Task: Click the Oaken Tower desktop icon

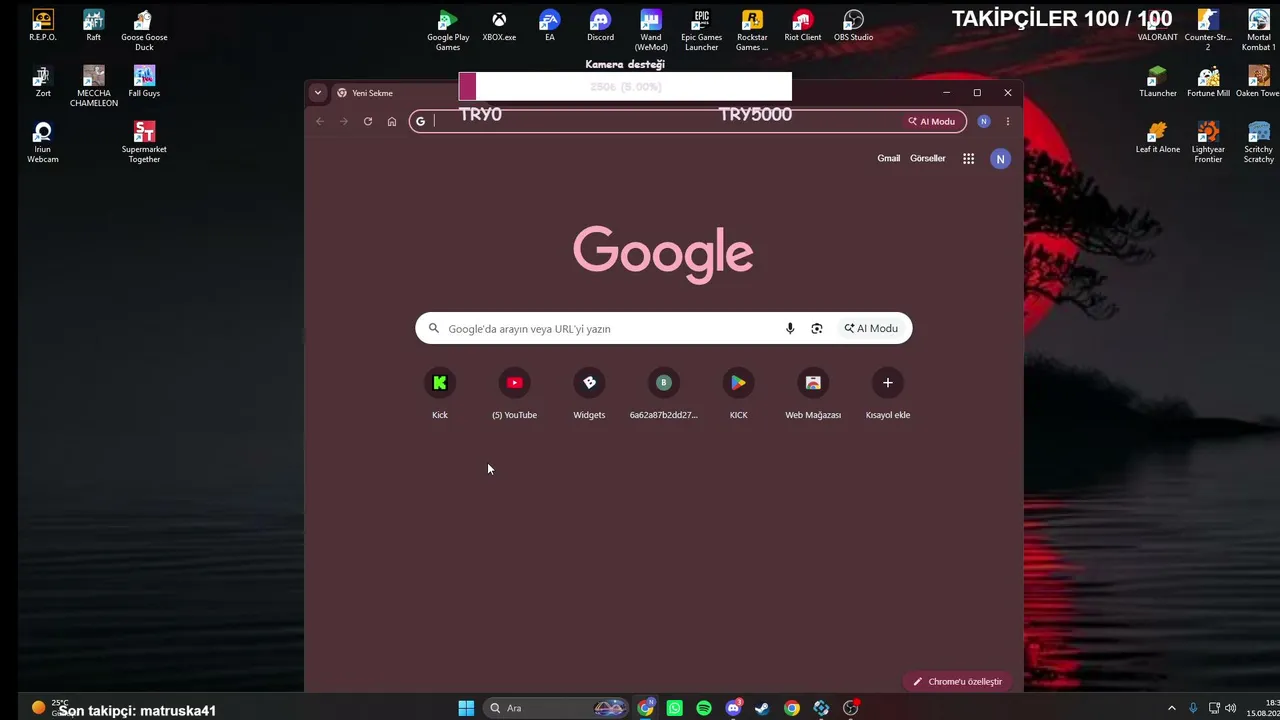Action: pos(1258,82)
